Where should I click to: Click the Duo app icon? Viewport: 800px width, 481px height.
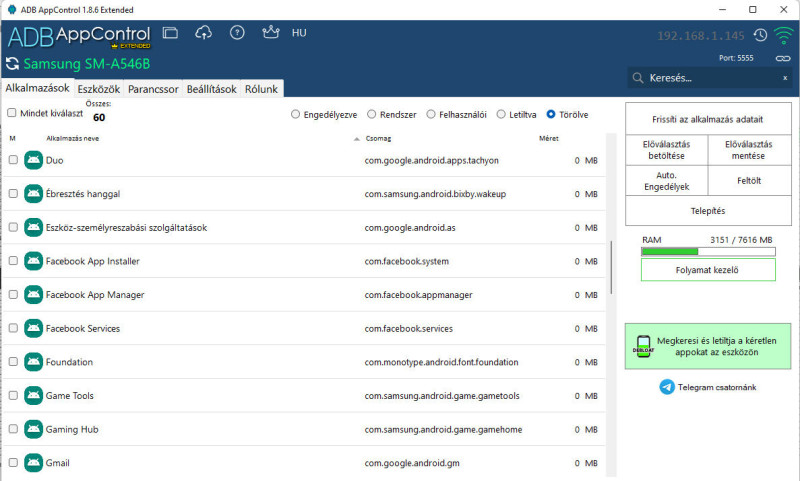[x=34, y=160]
